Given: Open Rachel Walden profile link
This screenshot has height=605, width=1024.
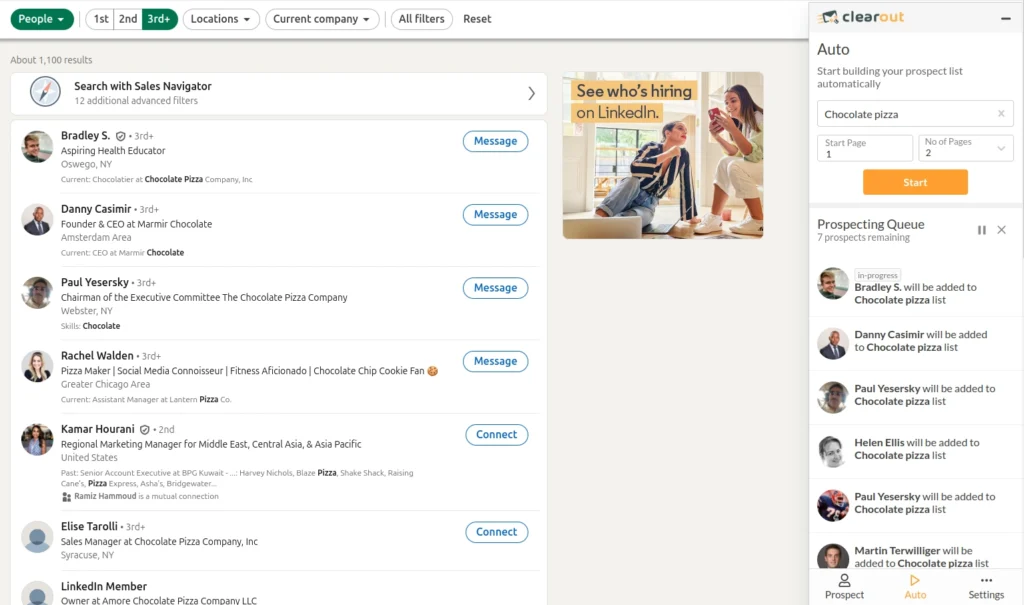Looking at the screenshot, I should [97, 355].
